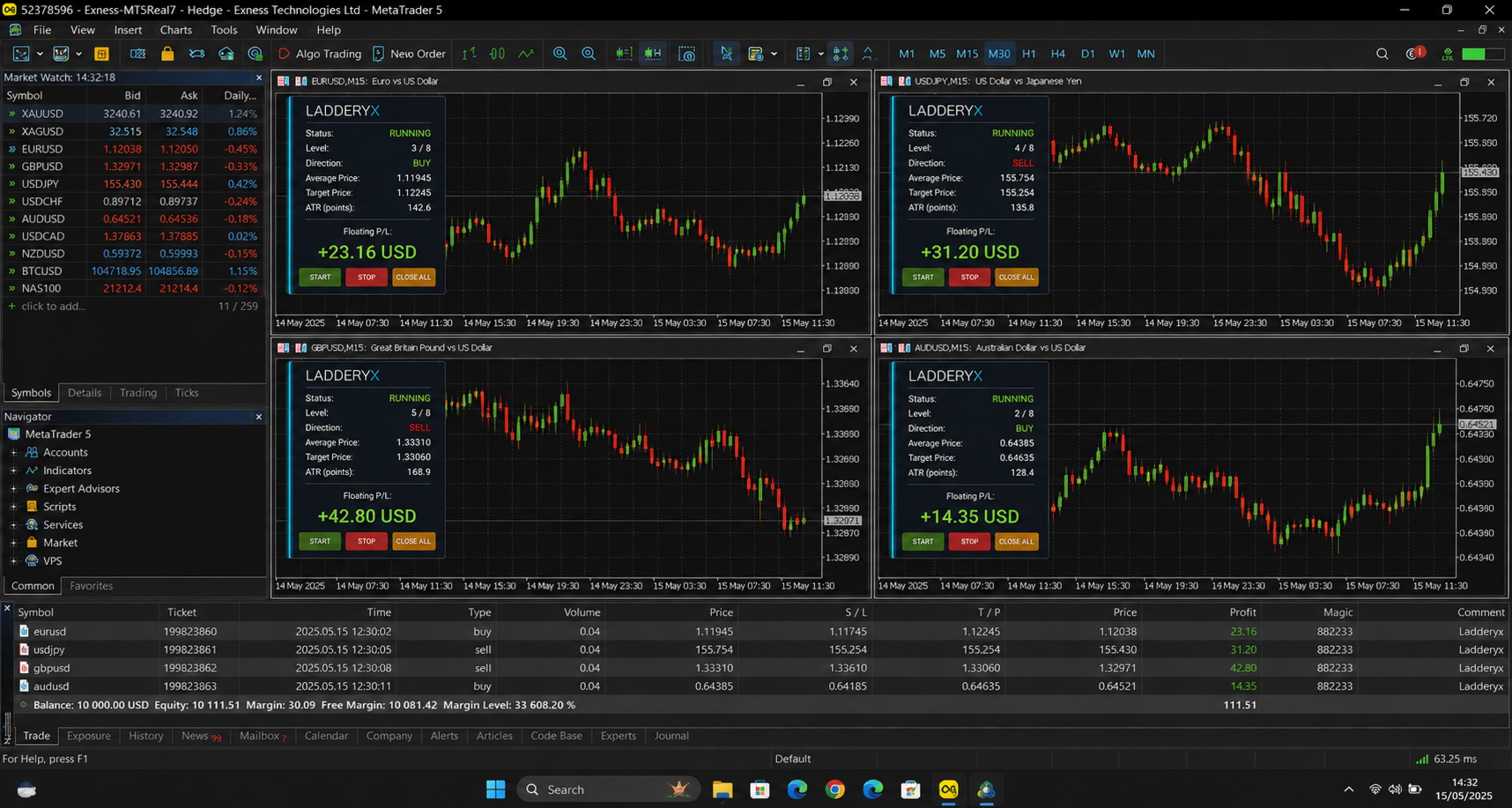Viewport: 1512px width, 808px height.
Task: Select the usdjpy trade row
Action: [761, 649]
